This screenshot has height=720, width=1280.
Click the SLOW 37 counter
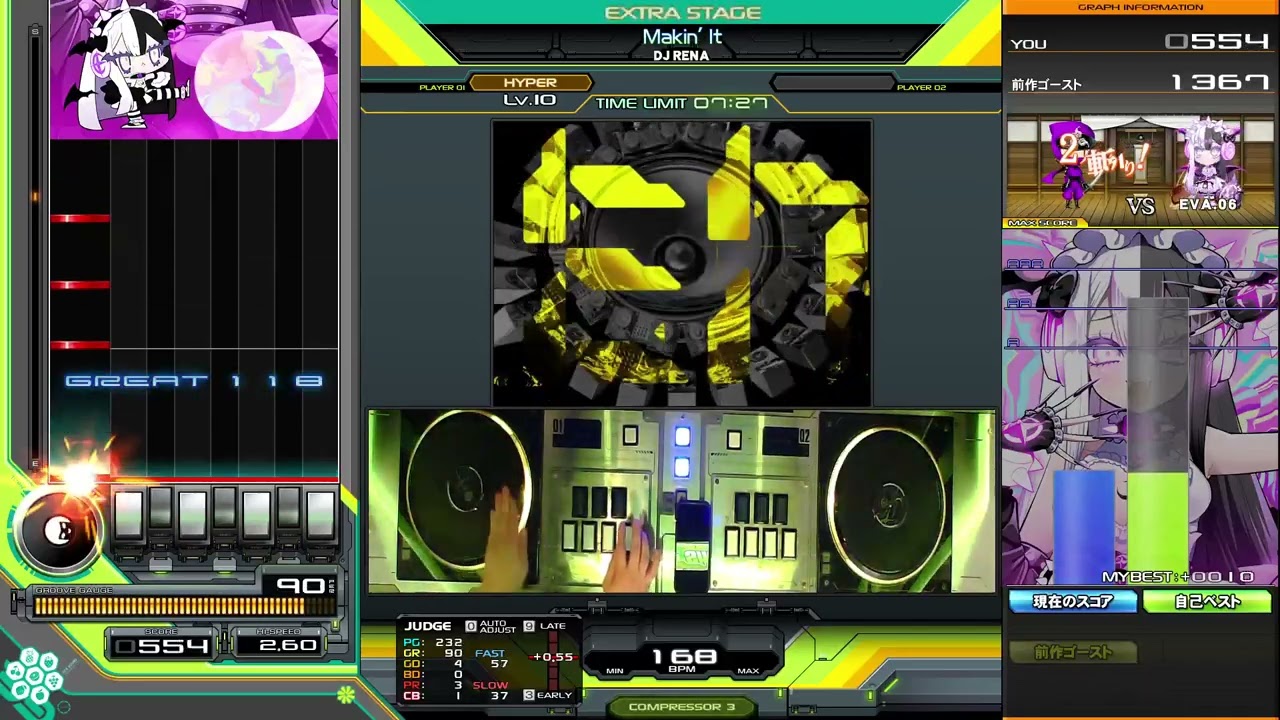[x=491, y=691]
